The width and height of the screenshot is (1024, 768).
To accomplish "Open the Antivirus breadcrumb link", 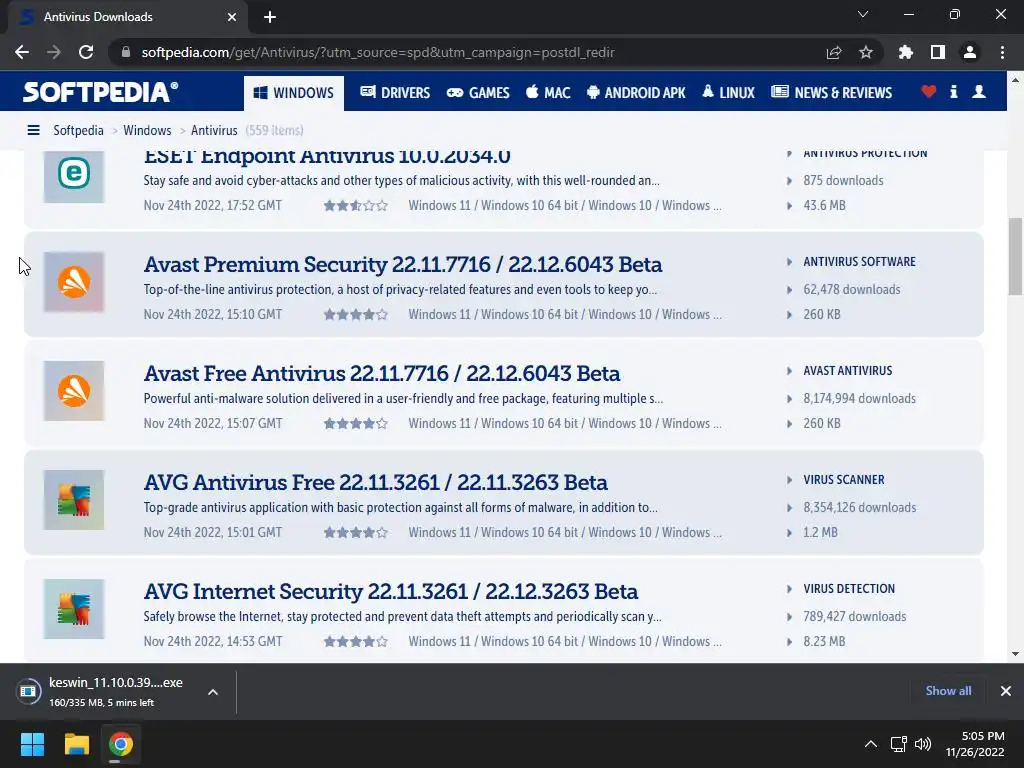I will (x=214, y=131).
